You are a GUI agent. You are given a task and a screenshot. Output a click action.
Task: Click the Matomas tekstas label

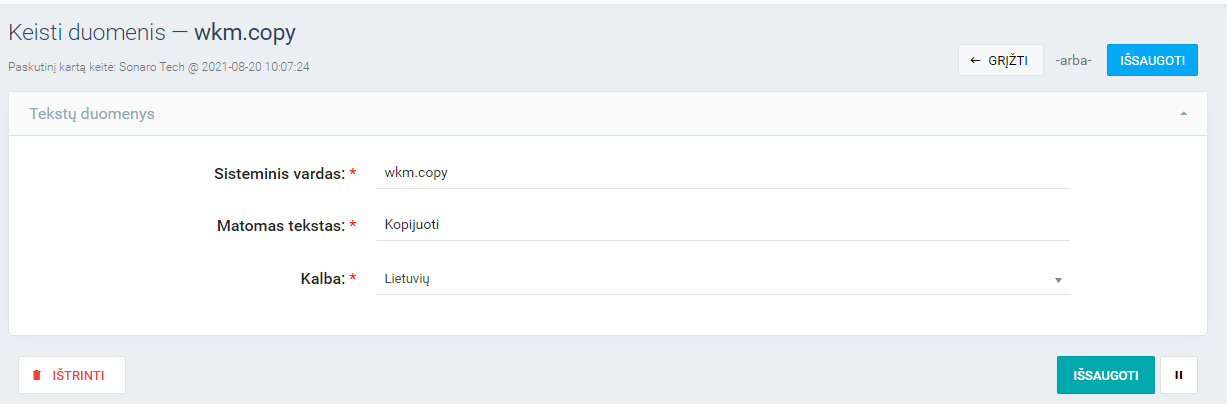coord(280,226)
